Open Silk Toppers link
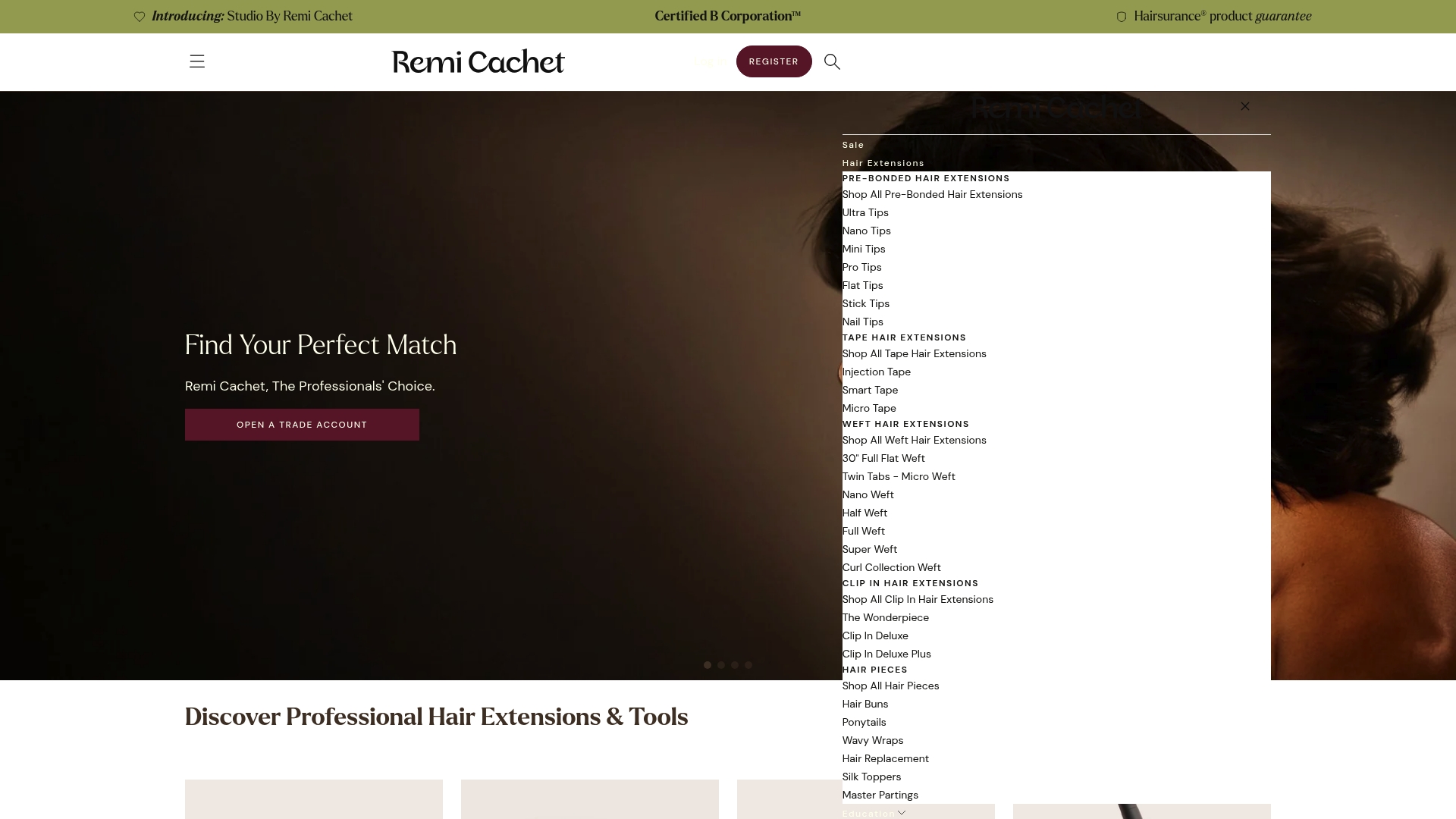Screen dimensions: 1456x819 [872, 777]
